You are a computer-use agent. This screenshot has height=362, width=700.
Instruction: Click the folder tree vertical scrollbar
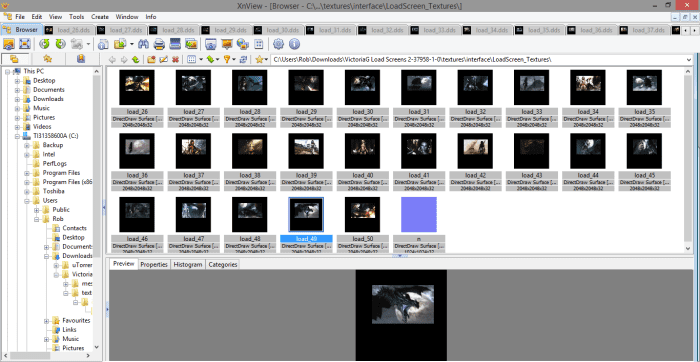point(97,210)
